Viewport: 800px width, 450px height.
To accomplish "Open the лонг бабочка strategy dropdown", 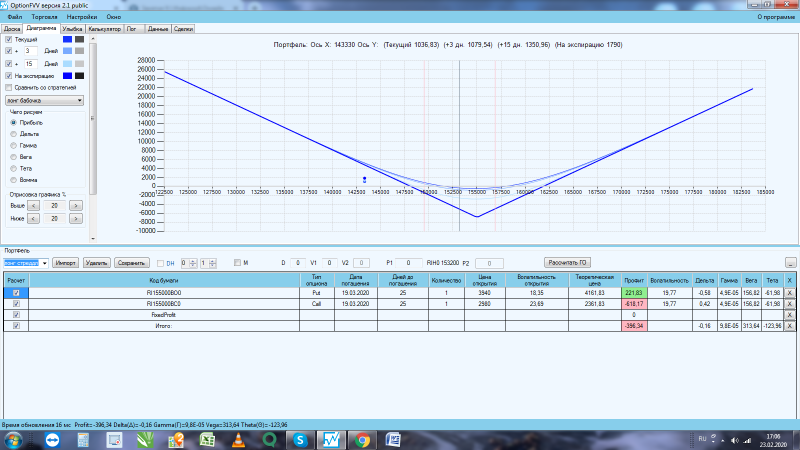I will click(x=44, y=101).
